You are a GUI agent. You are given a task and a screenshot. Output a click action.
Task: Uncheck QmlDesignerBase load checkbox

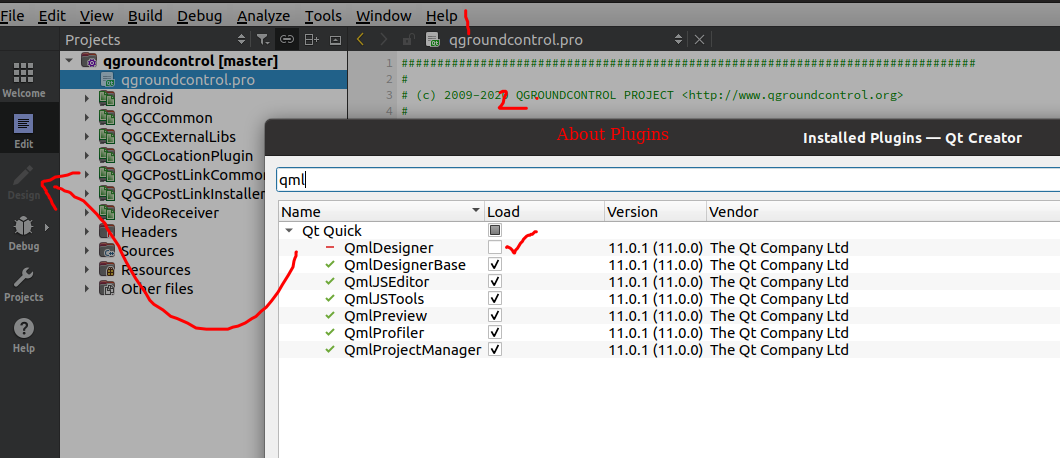[495, 264]
